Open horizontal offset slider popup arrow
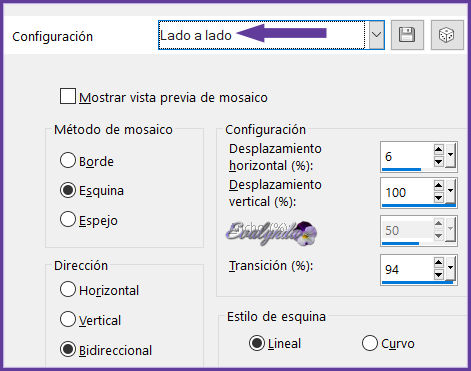Screen dimensions: 471x371 pyautogui.click(x=450, y=155)
